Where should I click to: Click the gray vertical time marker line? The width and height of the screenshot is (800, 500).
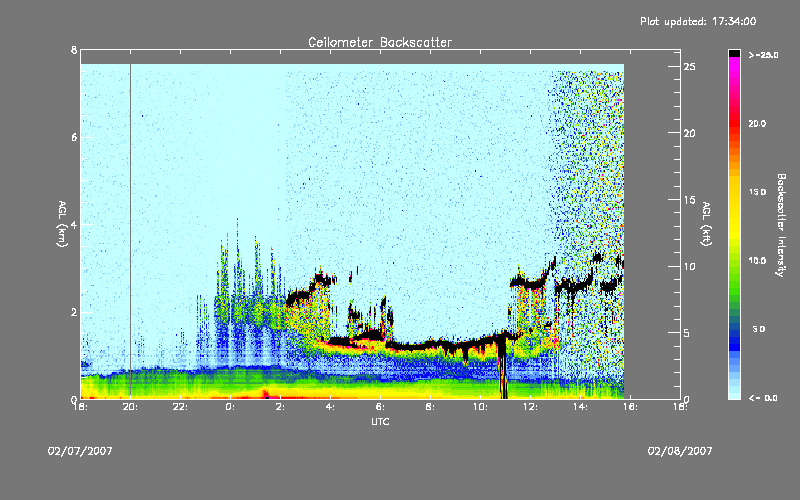131,231
